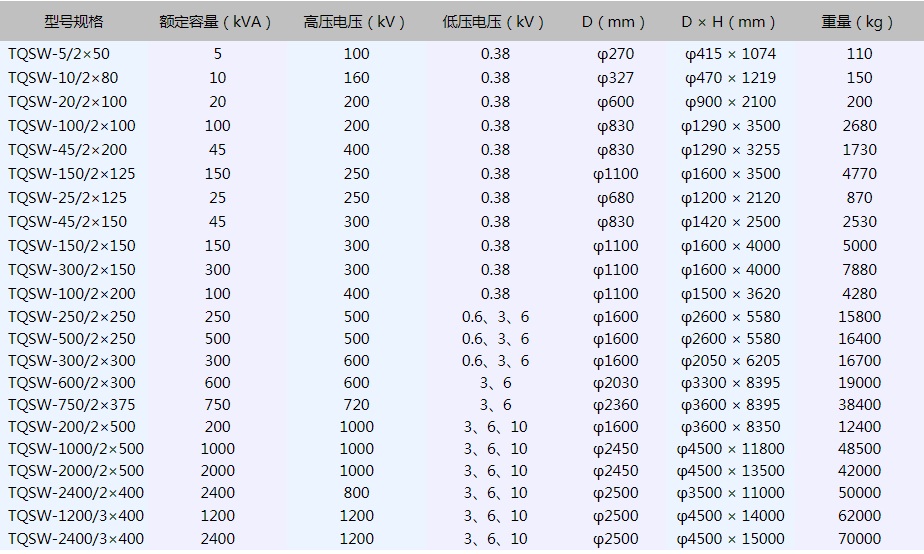Click the dimension cell φ1290 × 3255

point(730,150)
